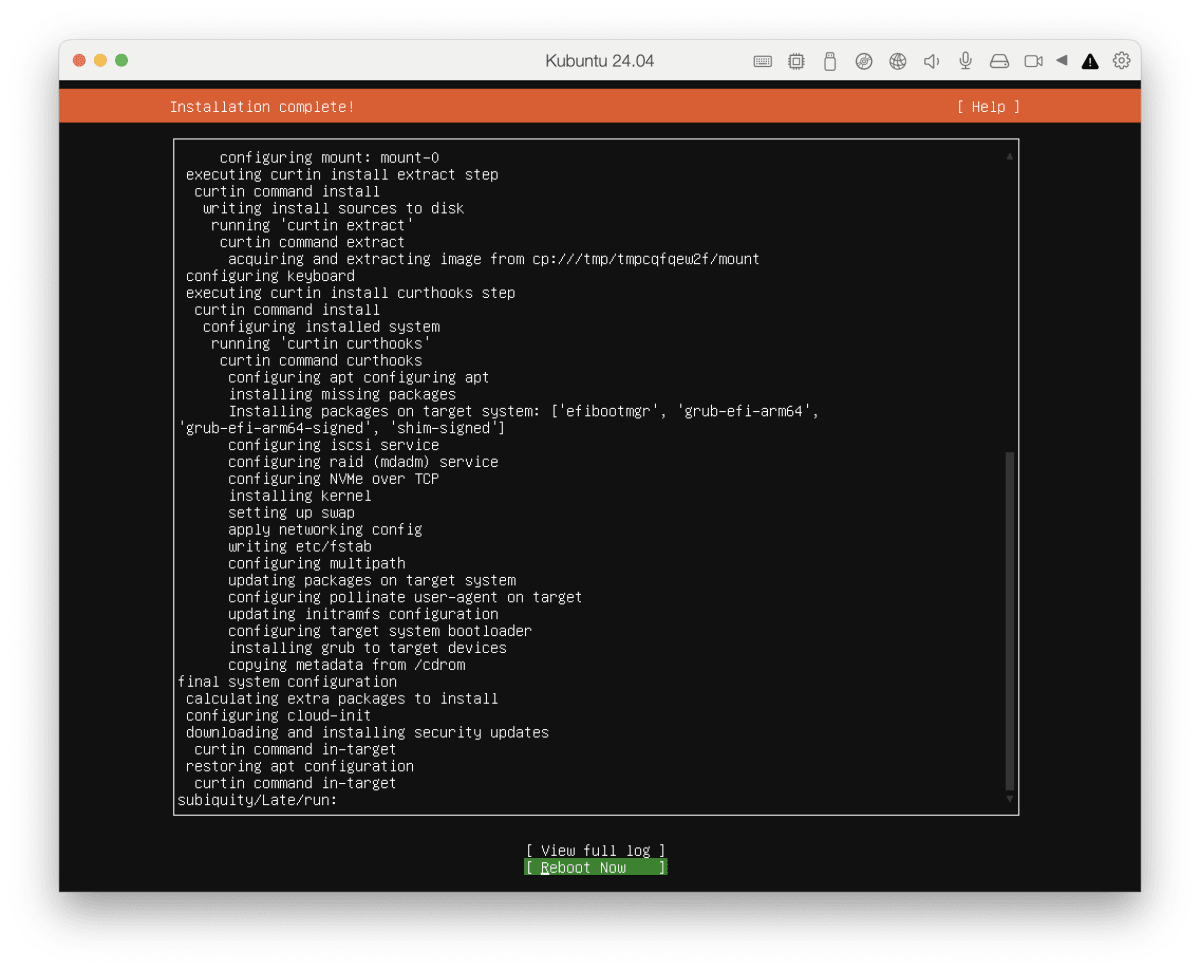Click 'configuring apt configuring apt' line
Image resolution: width=1200 pixels, height=970 pixels.
pyautogui.click(x=359, y=378)
